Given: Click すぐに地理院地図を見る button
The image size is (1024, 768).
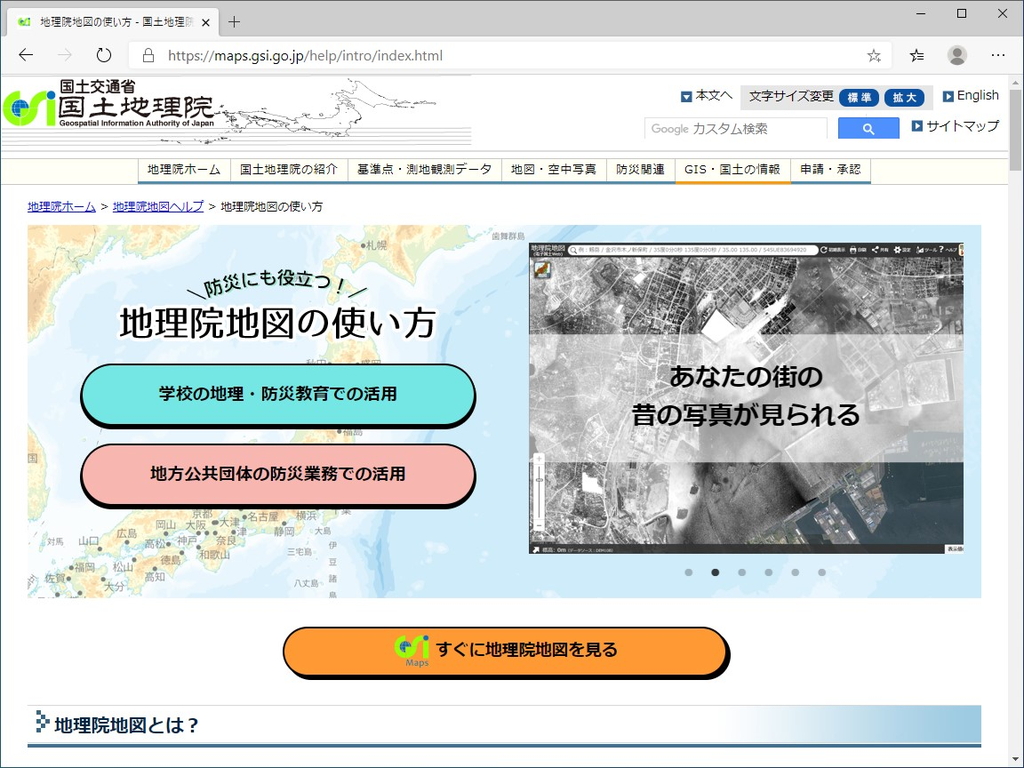Looking at the screenshot, I should click(507, 651).
